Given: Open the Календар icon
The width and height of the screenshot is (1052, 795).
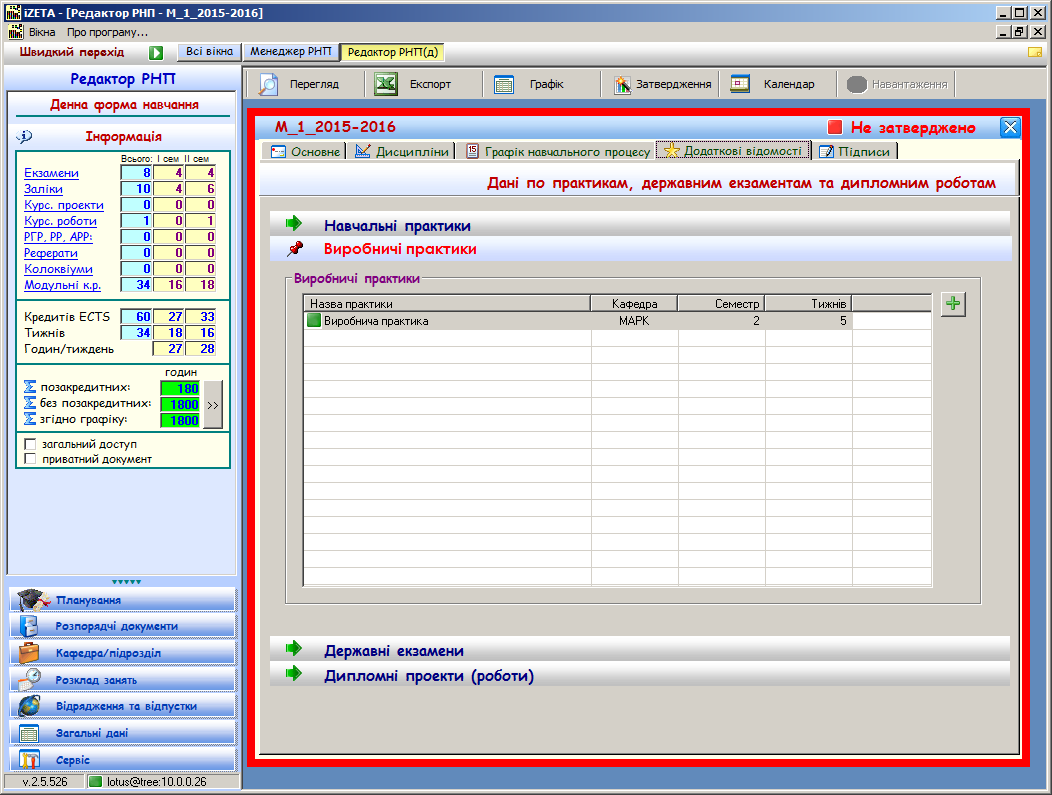Looking at the screenshot, I should click(x=740, y=84).
